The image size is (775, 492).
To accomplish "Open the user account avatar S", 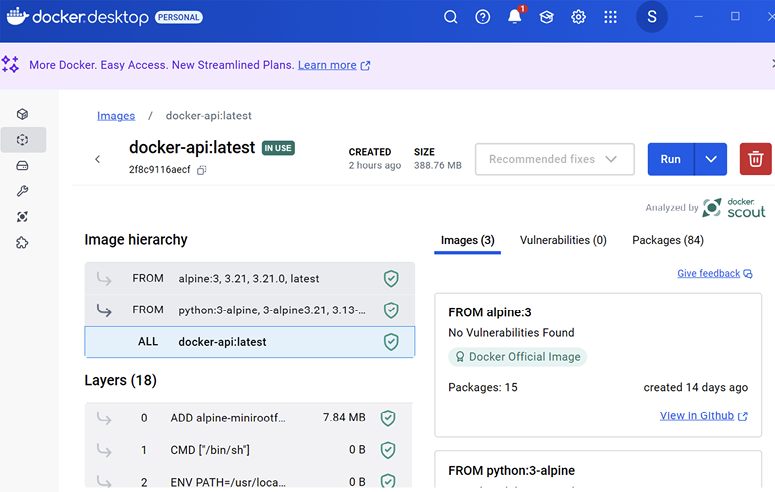I will 651,17.
